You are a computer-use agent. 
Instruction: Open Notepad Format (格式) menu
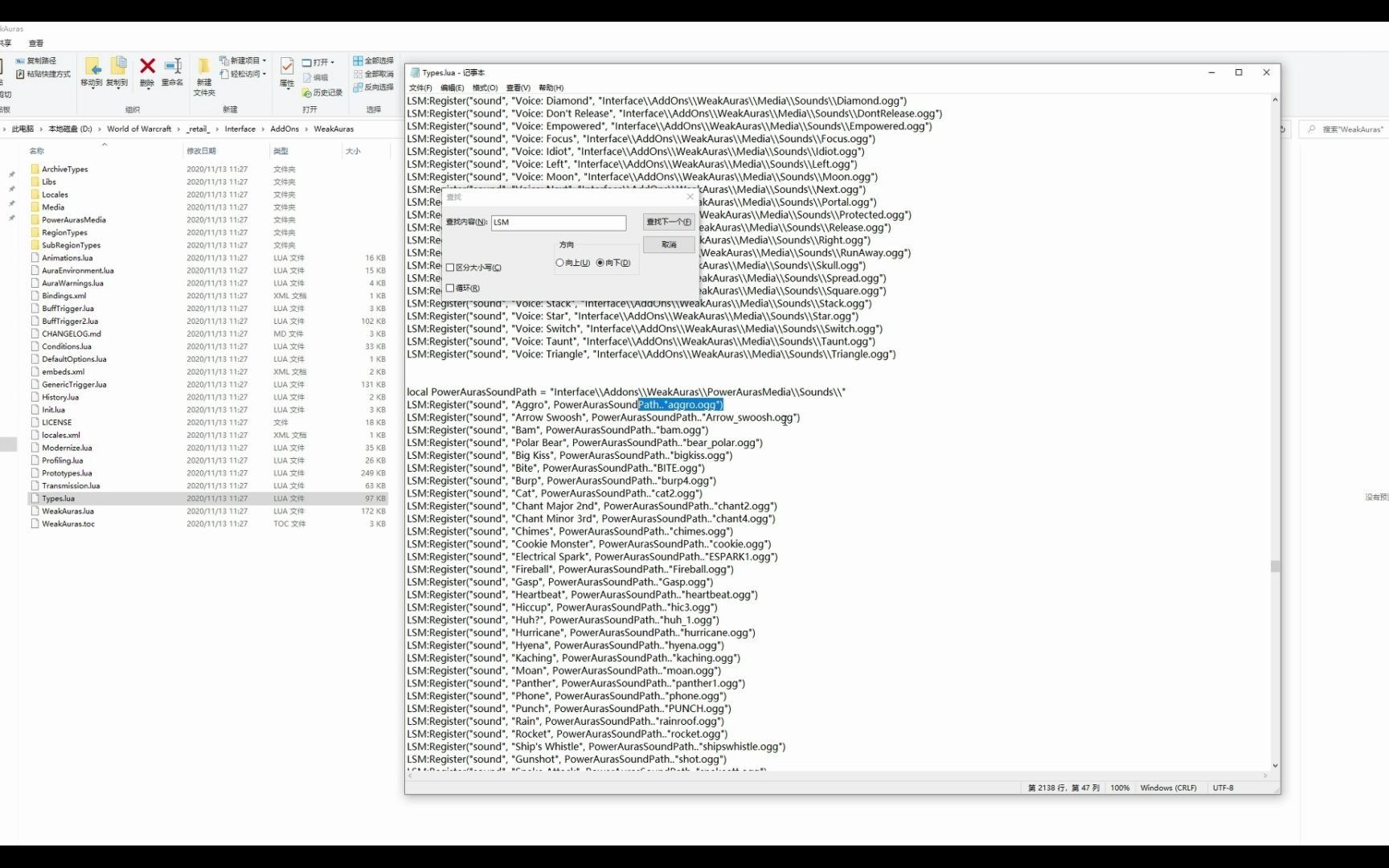point(485,88)
